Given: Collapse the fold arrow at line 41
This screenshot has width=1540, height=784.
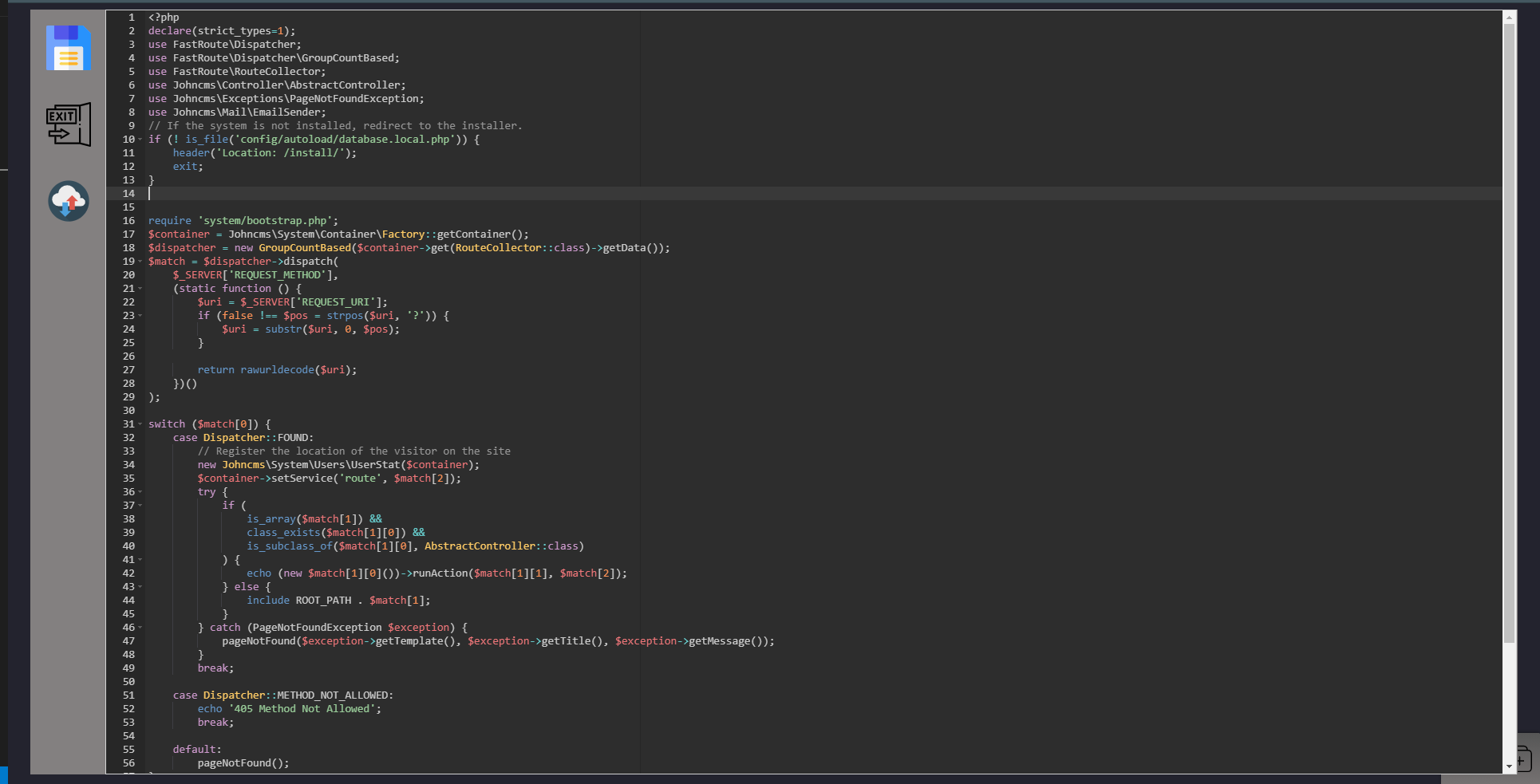Looking at the screenshot, I should 140,560.
